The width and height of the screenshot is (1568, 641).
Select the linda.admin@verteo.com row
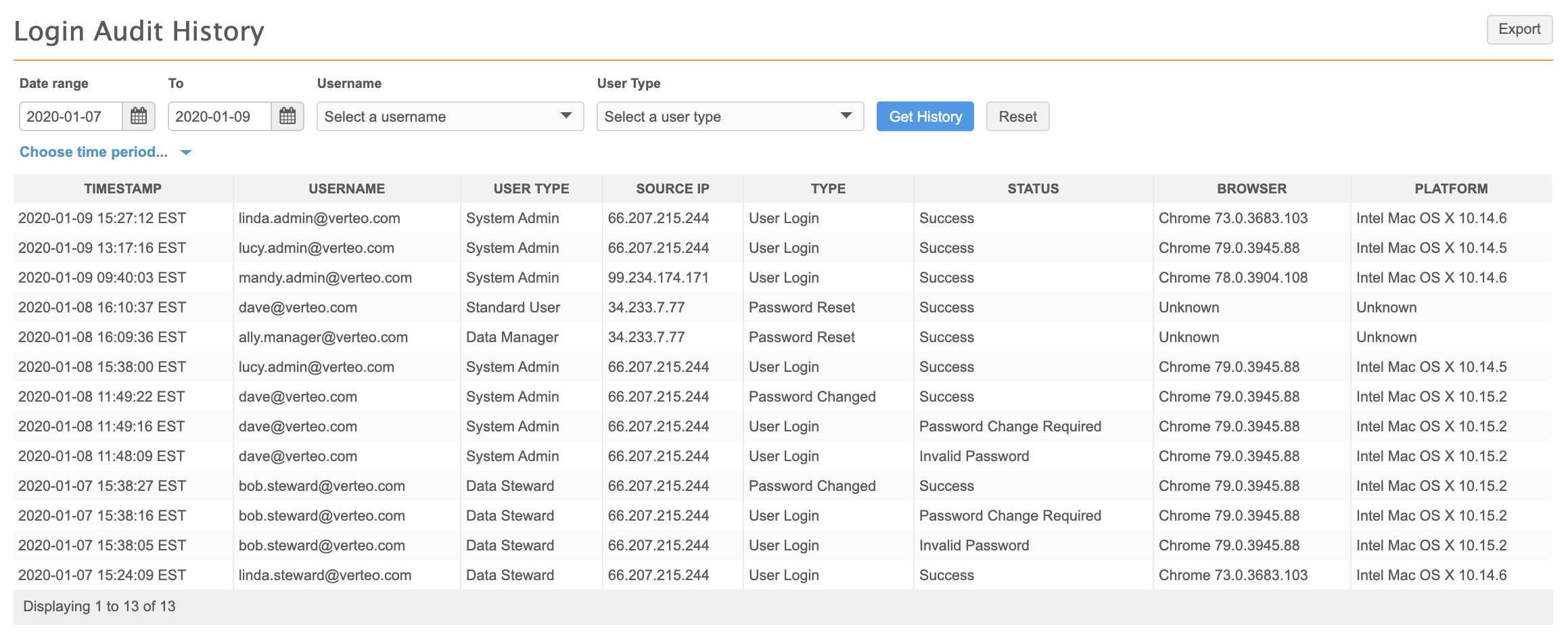[x=319, y=218]
